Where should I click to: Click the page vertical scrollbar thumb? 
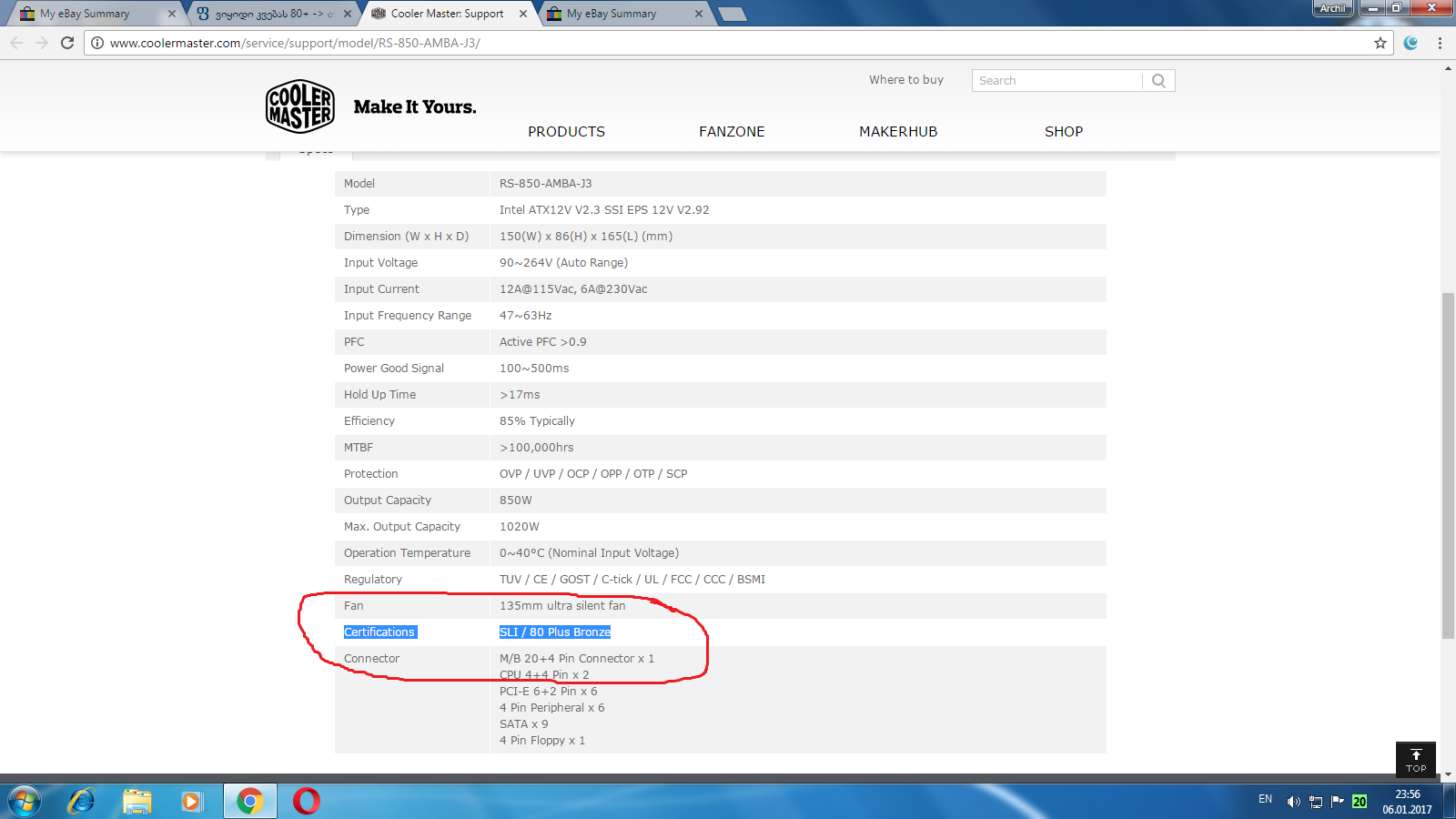(1448, 465)
